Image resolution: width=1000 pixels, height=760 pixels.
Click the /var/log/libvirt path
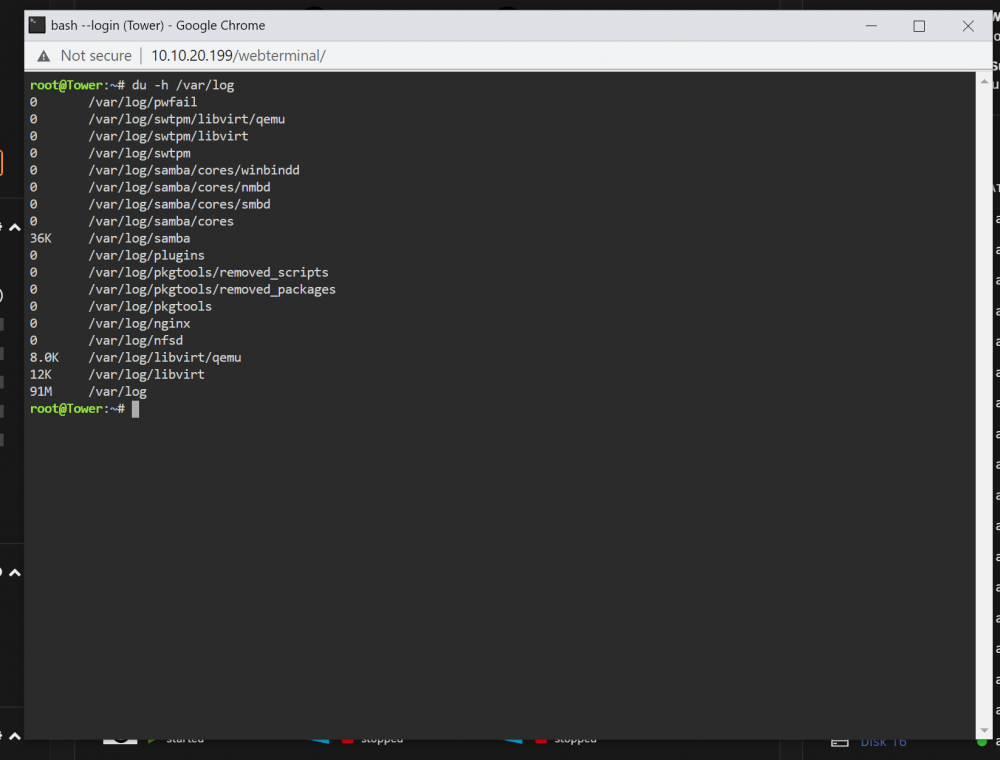(x=146, y=375)
